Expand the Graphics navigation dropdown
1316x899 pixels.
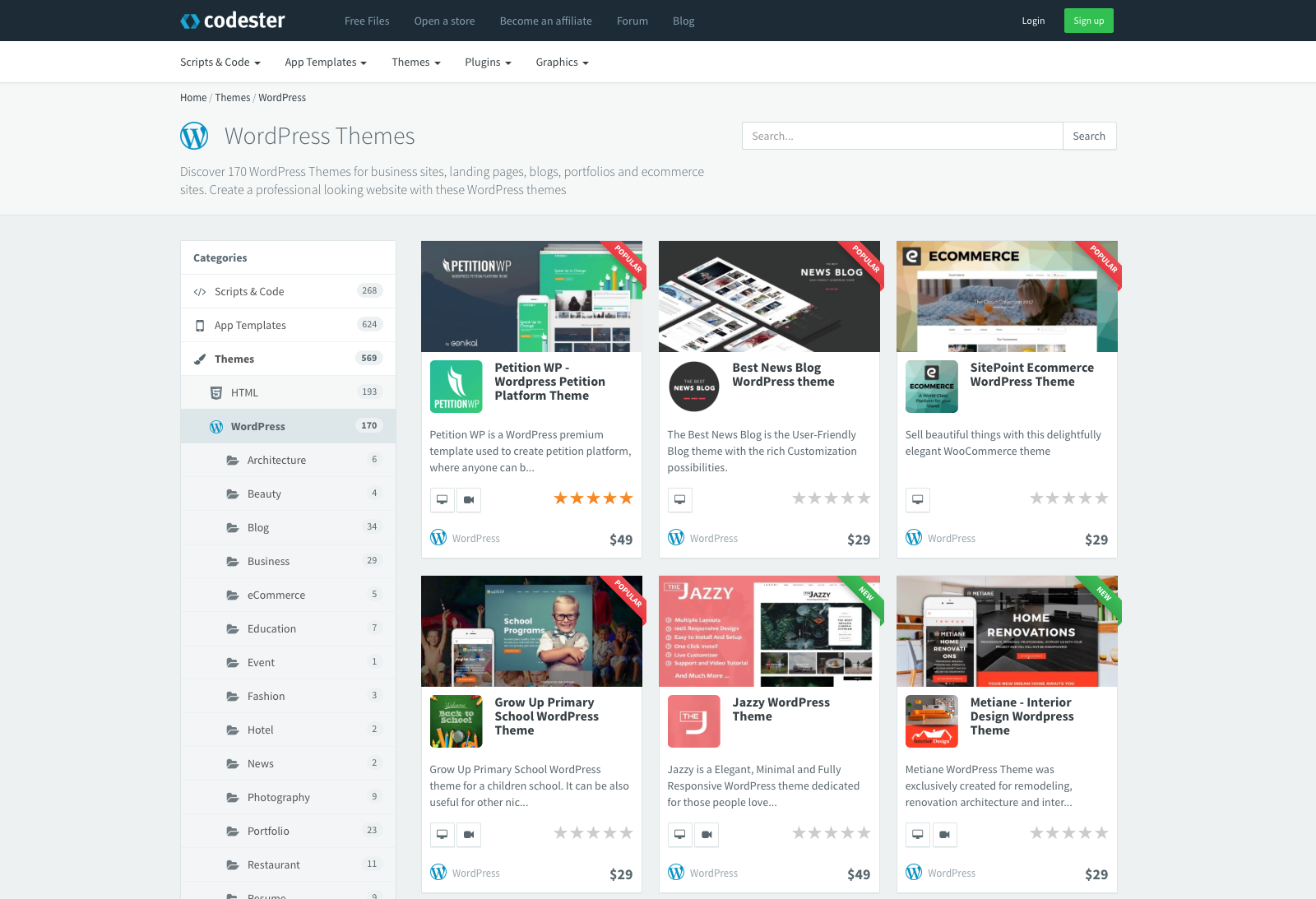pyautogui.click(x=562, y=62)
